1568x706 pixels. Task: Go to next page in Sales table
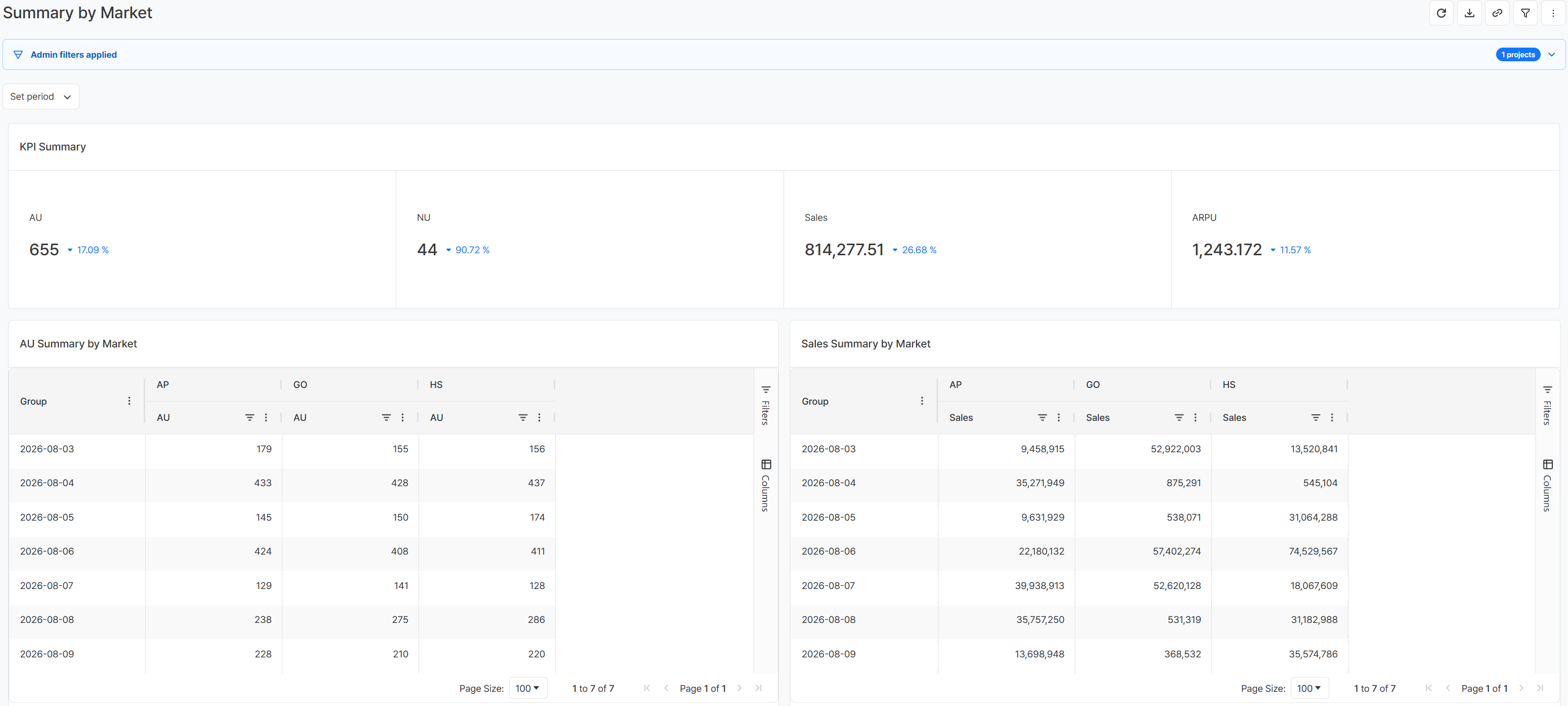pyautogui.click(x=1521, y=688)
